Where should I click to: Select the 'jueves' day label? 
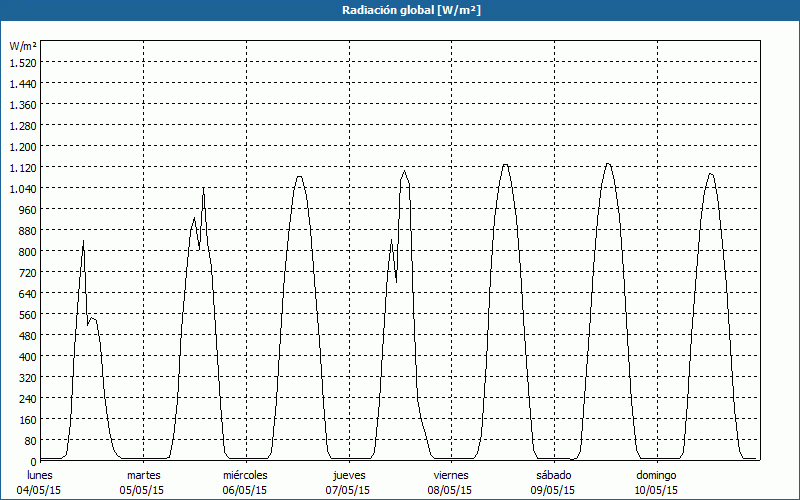(x=348, y=475)
